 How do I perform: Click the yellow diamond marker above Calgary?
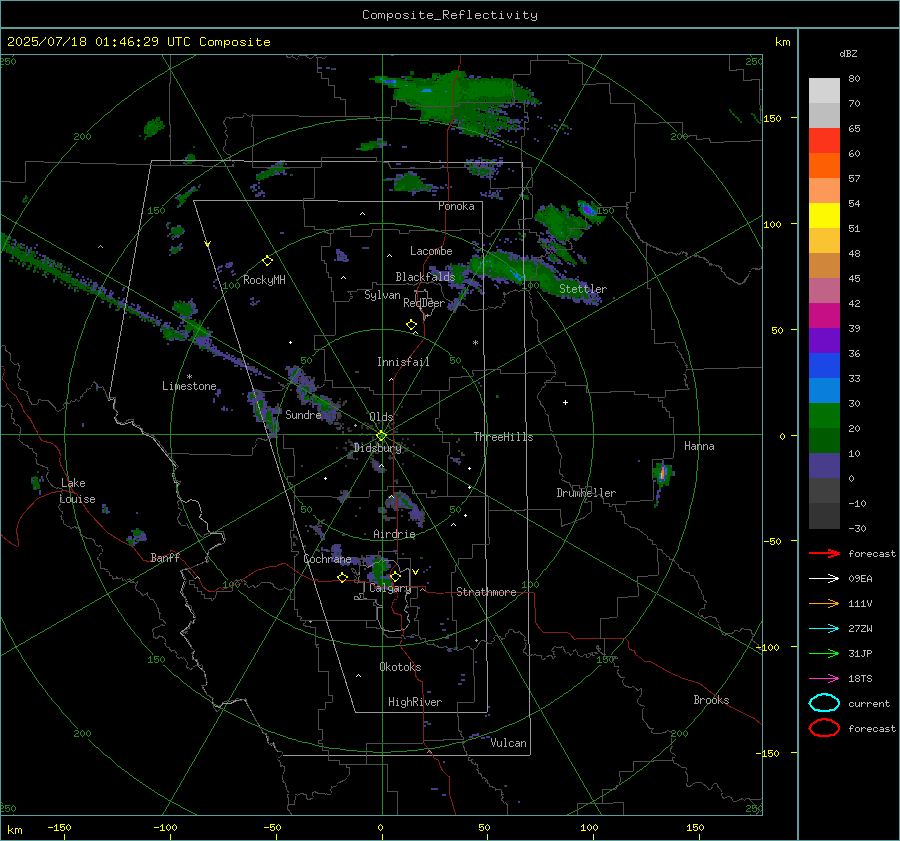[395, 576]
